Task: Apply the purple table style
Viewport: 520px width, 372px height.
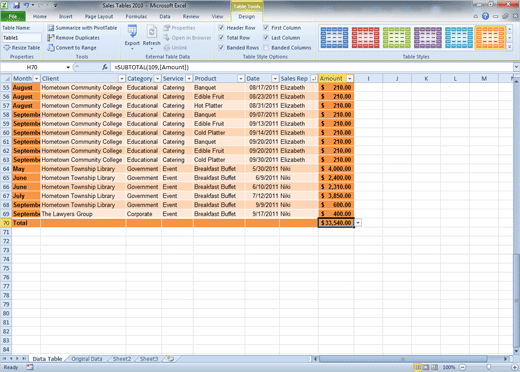Action: coord(428,38)
